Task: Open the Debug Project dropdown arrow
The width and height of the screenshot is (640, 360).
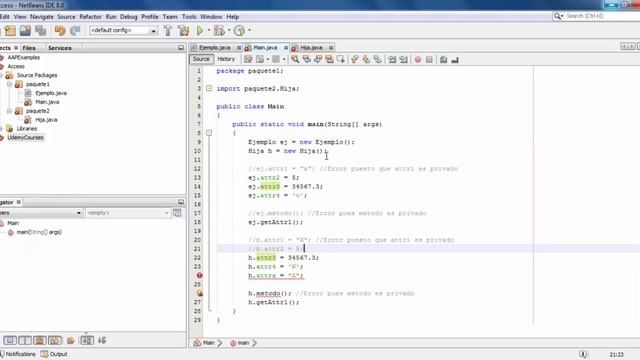Action: point(229,31)
